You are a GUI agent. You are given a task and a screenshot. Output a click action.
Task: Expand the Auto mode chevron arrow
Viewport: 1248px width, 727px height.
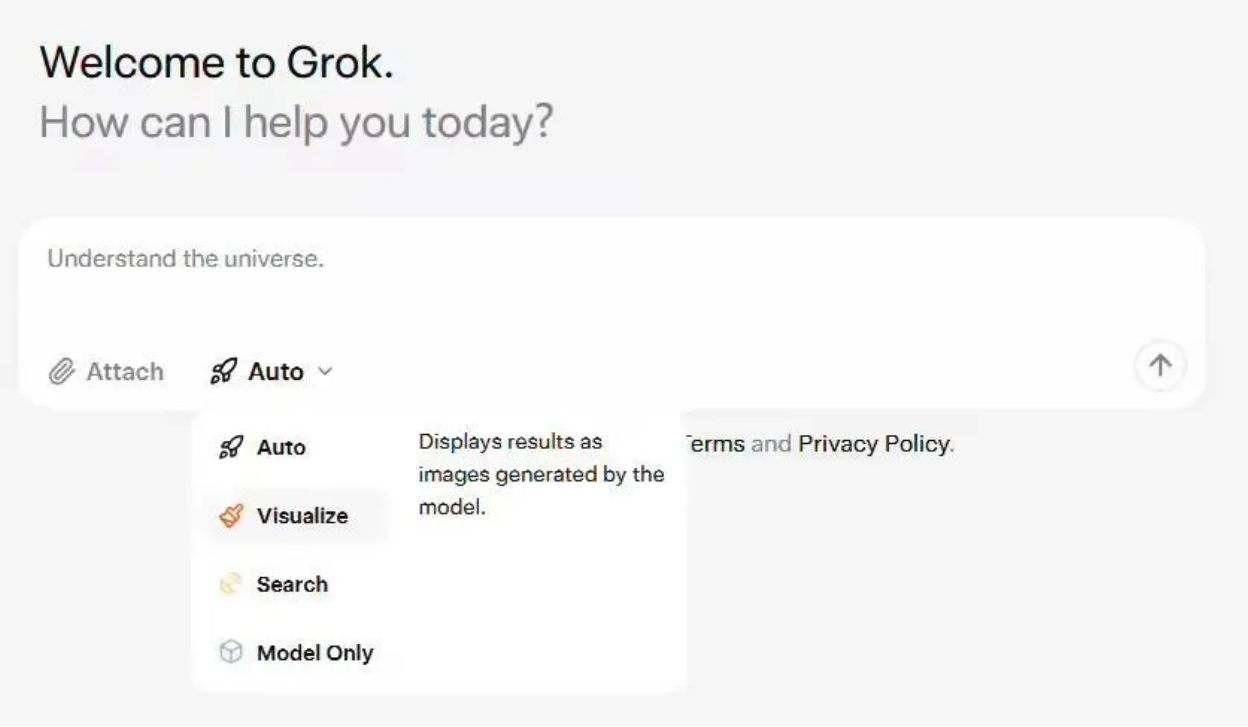[324, 372]
